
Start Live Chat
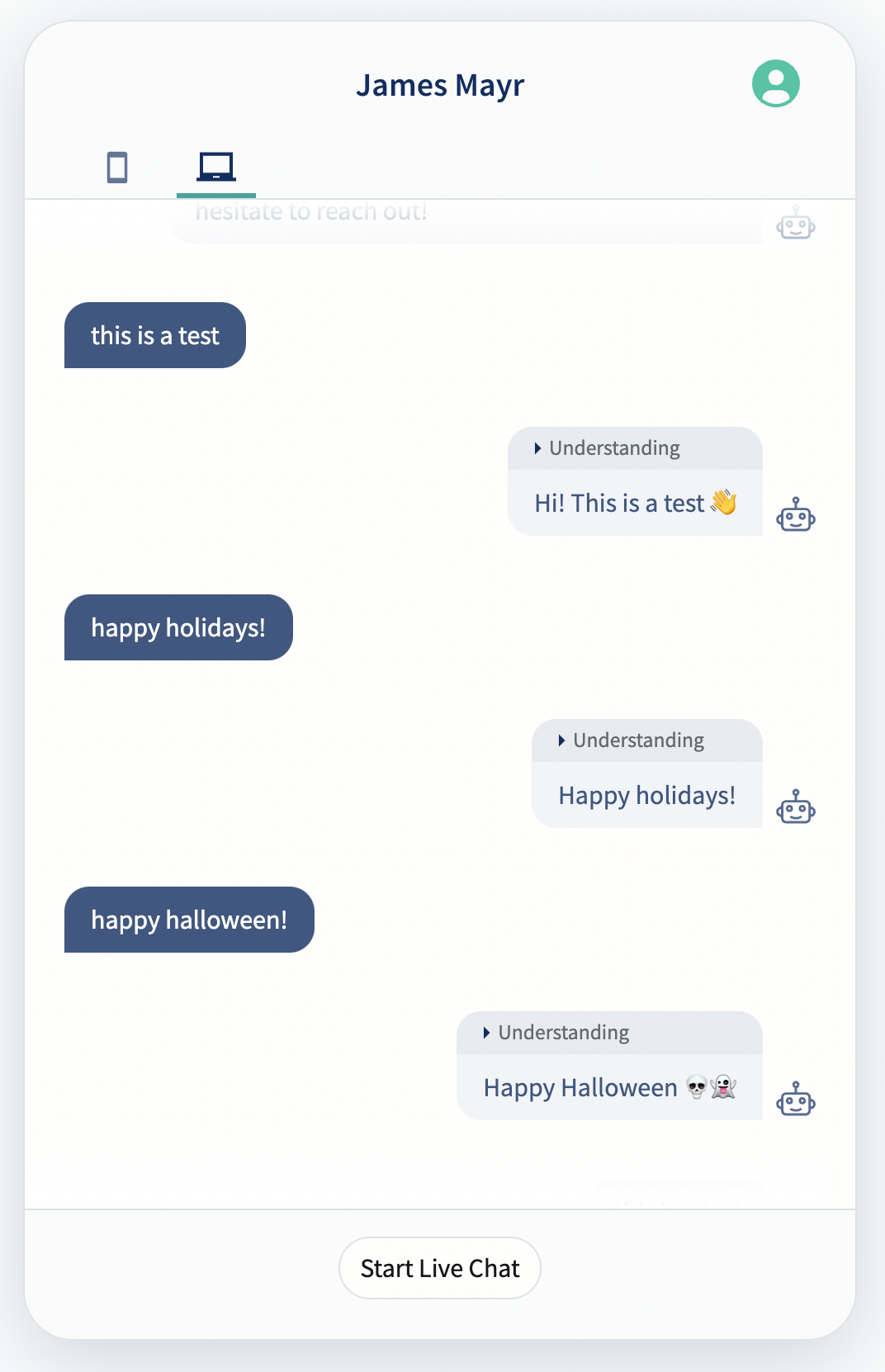click(440, 1268)
